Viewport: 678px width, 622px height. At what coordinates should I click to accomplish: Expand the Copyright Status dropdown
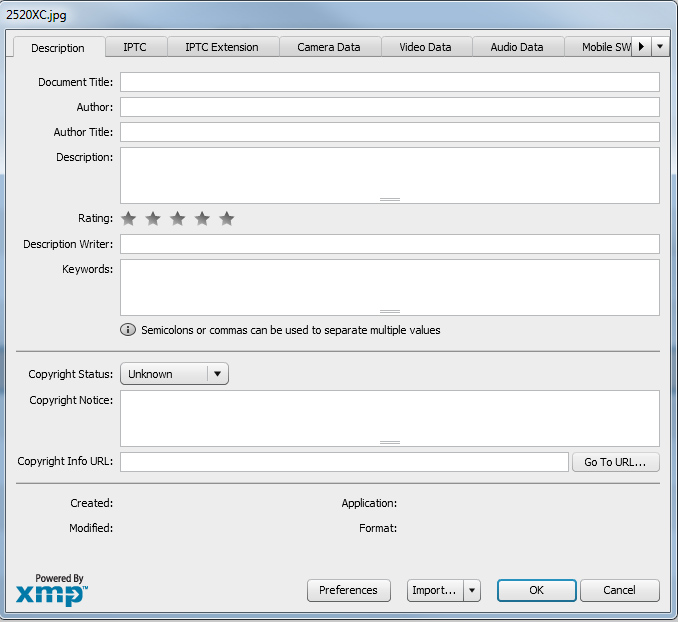tap(218, 374)
